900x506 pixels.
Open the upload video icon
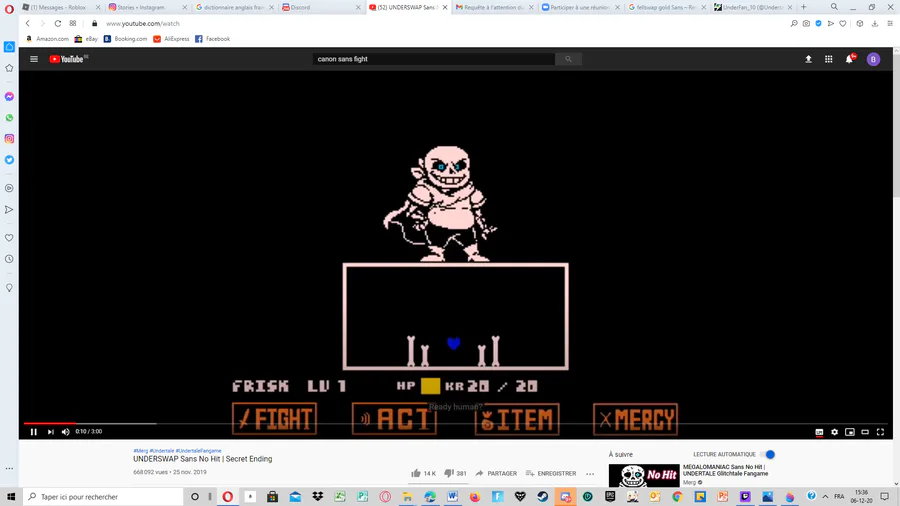[x=808, y=59]
